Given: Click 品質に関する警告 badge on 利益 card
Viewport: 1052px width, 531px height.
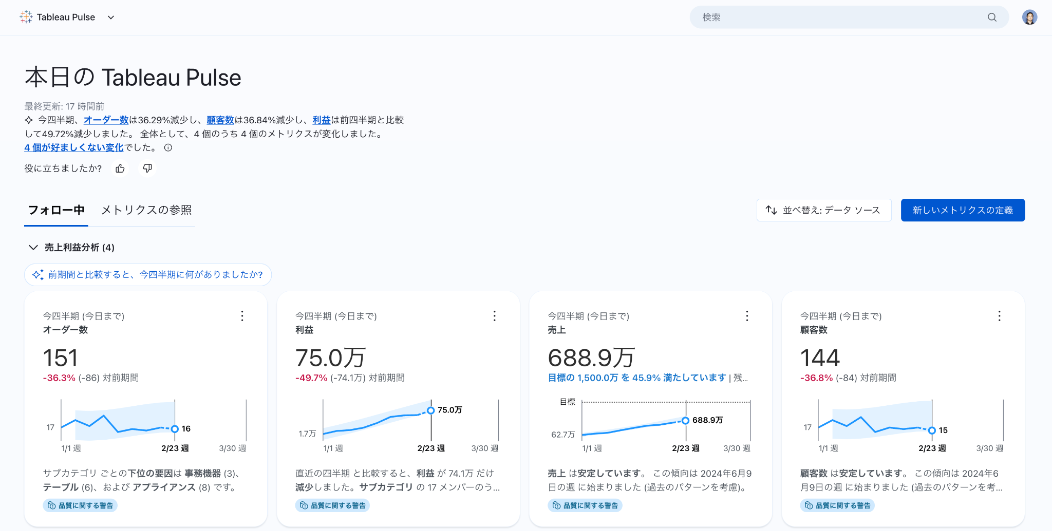Looking at the screenshot, I should click(x=333, y=505).
